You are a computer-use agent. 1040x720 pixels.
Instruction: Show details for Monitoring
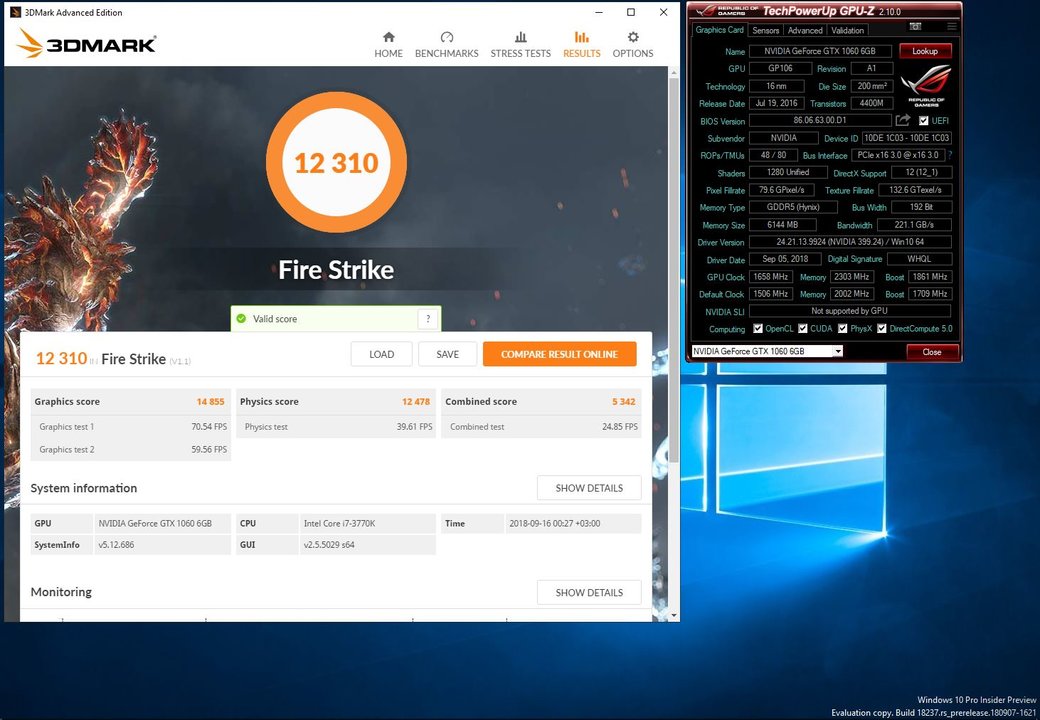589,593
